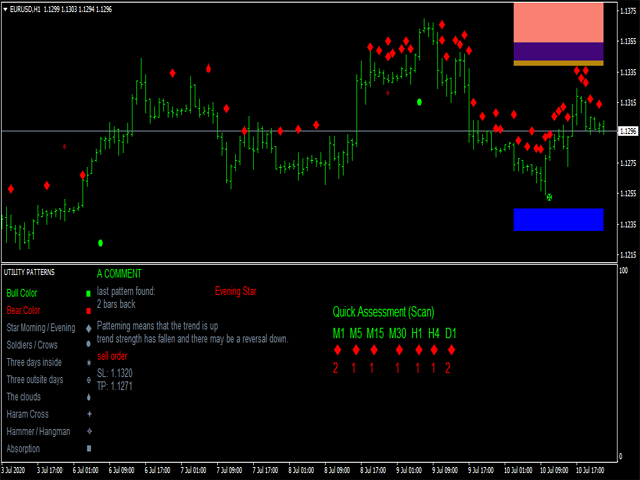Viewport: 640px width, 480px height.
Task: Click the UTILITY PATTERNS title
Action: (29, 272)
